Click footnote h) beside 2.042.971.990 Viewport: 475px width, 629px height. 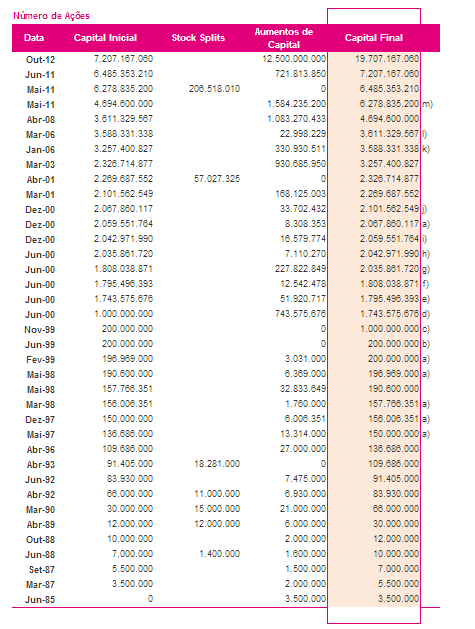[x=426, y=254]
